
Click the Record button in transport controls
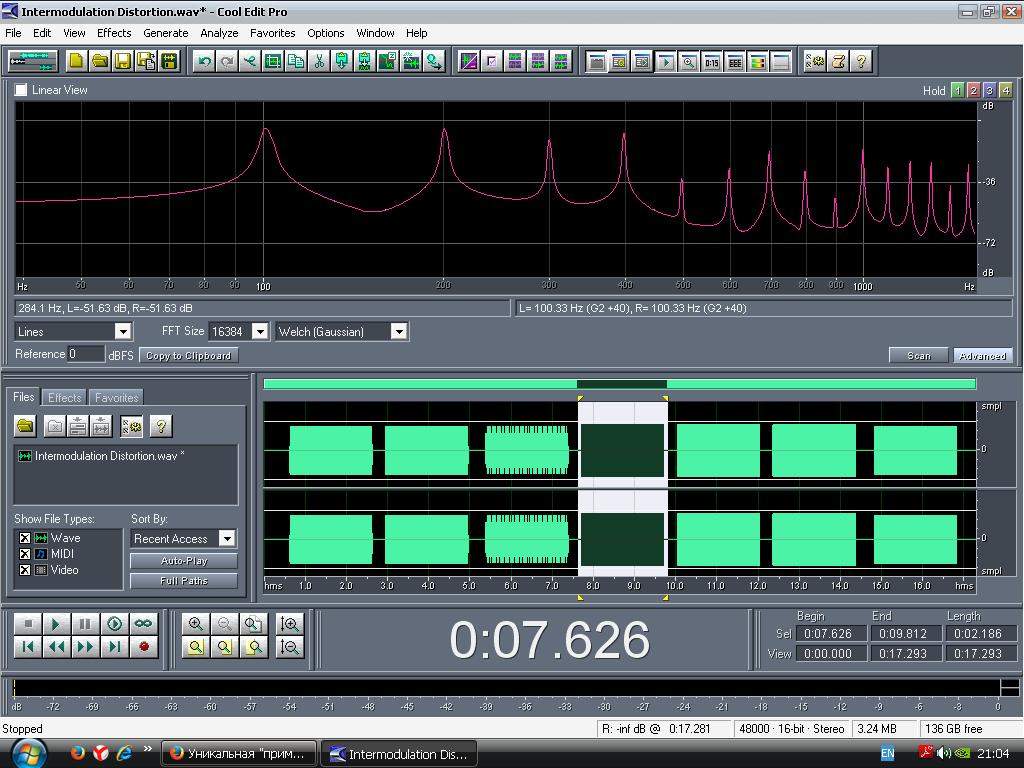point(144,647)
